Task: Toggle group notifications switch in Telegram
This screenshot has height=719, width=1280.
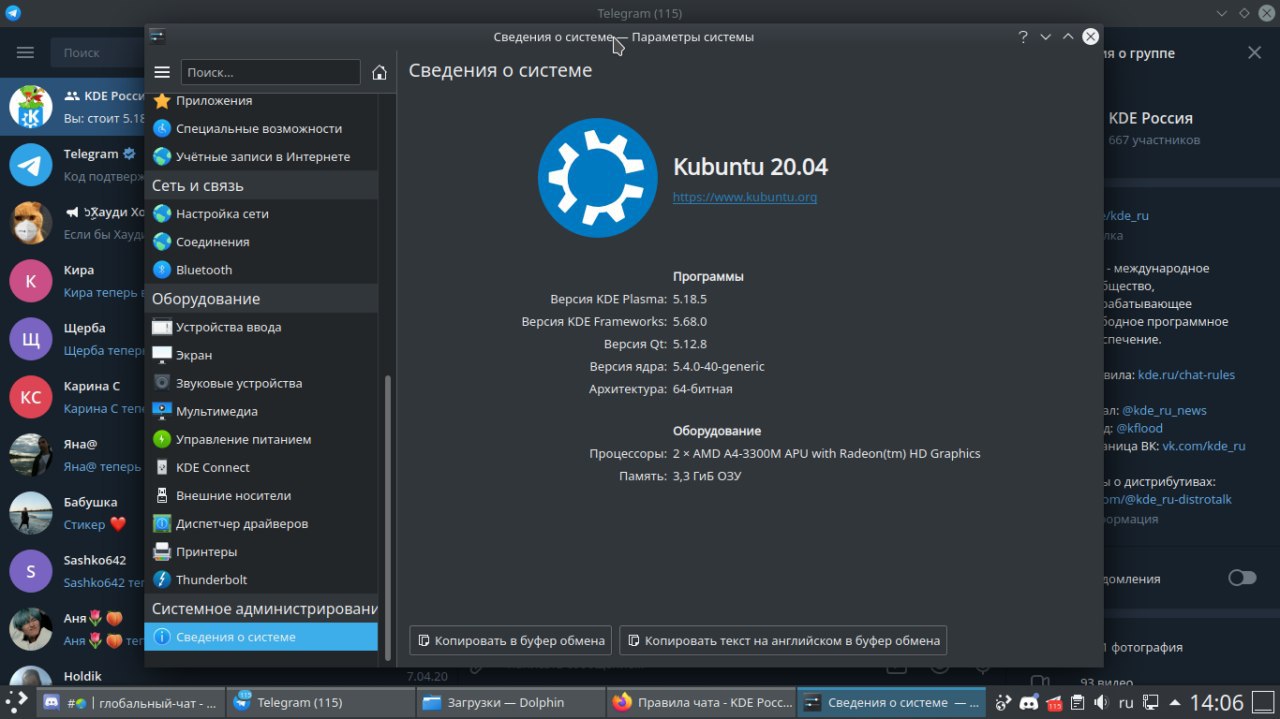Action: point(1241,578)
